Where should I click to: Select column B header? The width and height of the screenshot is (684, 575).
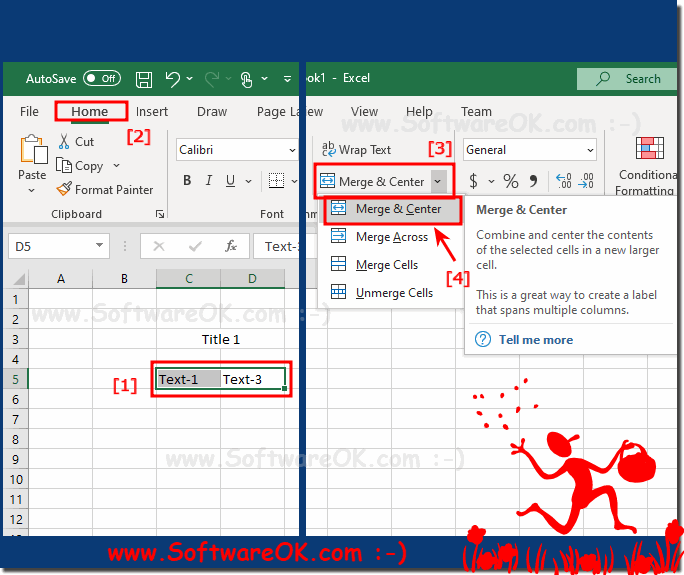point(124,279)
